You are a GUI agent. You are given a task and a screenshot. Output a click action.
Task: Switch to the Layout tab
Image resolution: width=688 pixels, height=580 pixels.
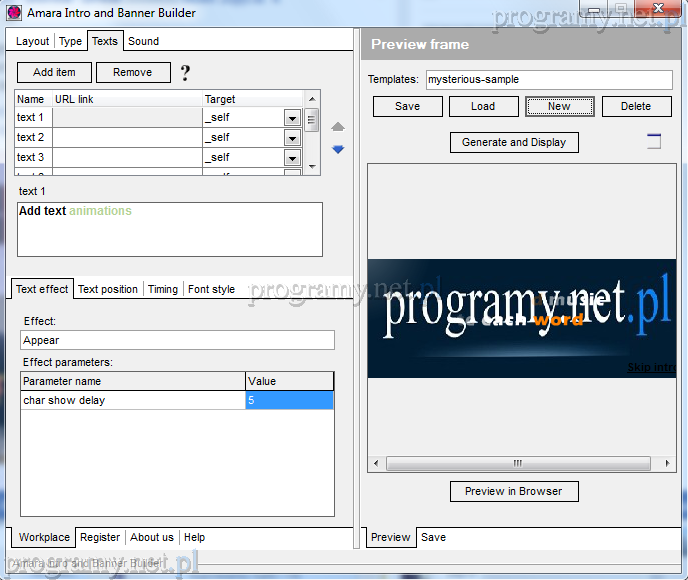coord(32,41)
